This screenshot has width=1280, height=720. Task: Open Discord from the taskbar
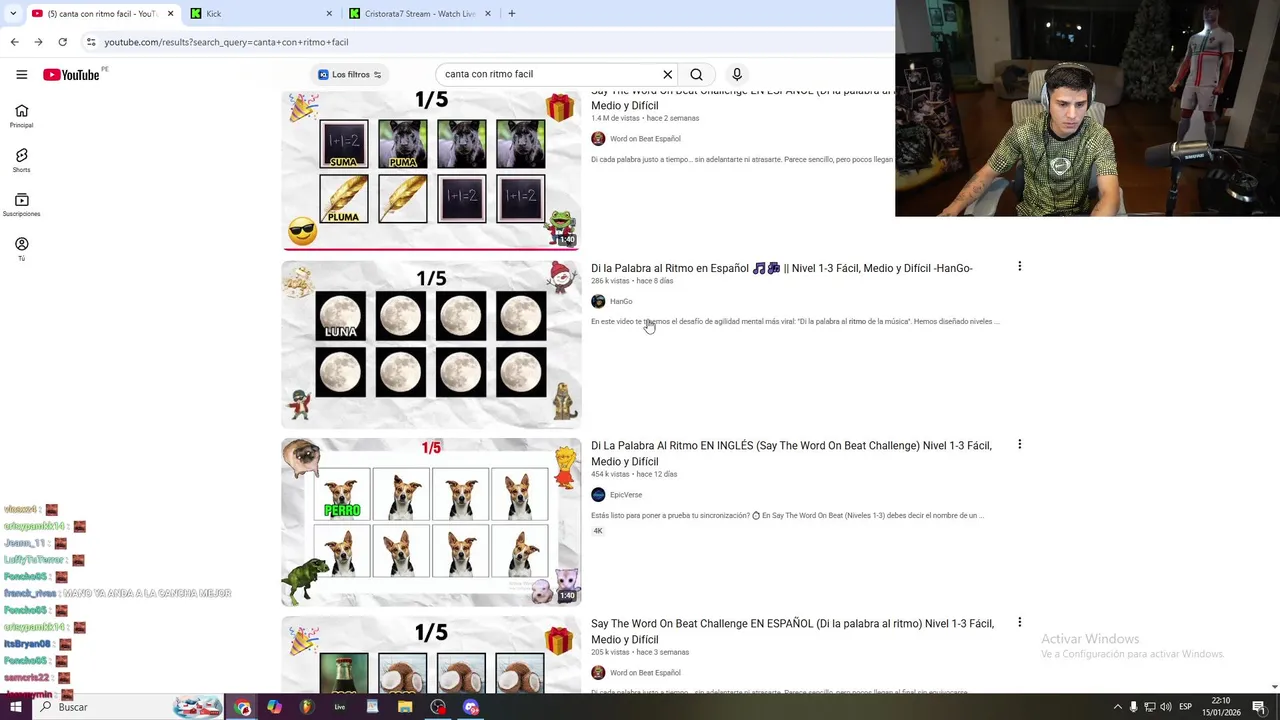point(471,707)
